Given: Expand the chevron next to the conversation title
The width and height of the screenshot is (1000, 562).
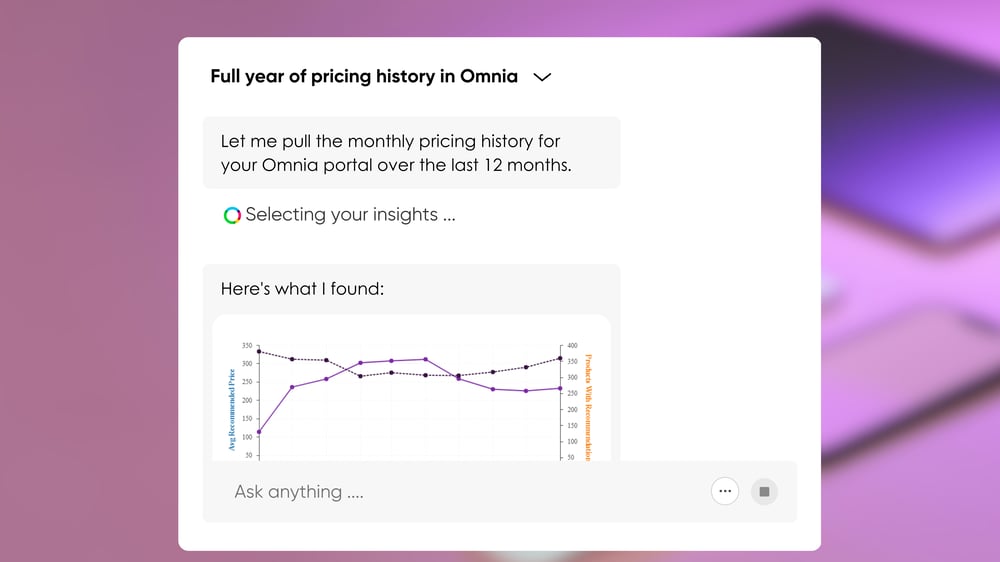Looking at the screenshot, I should [x=542, y=77].
